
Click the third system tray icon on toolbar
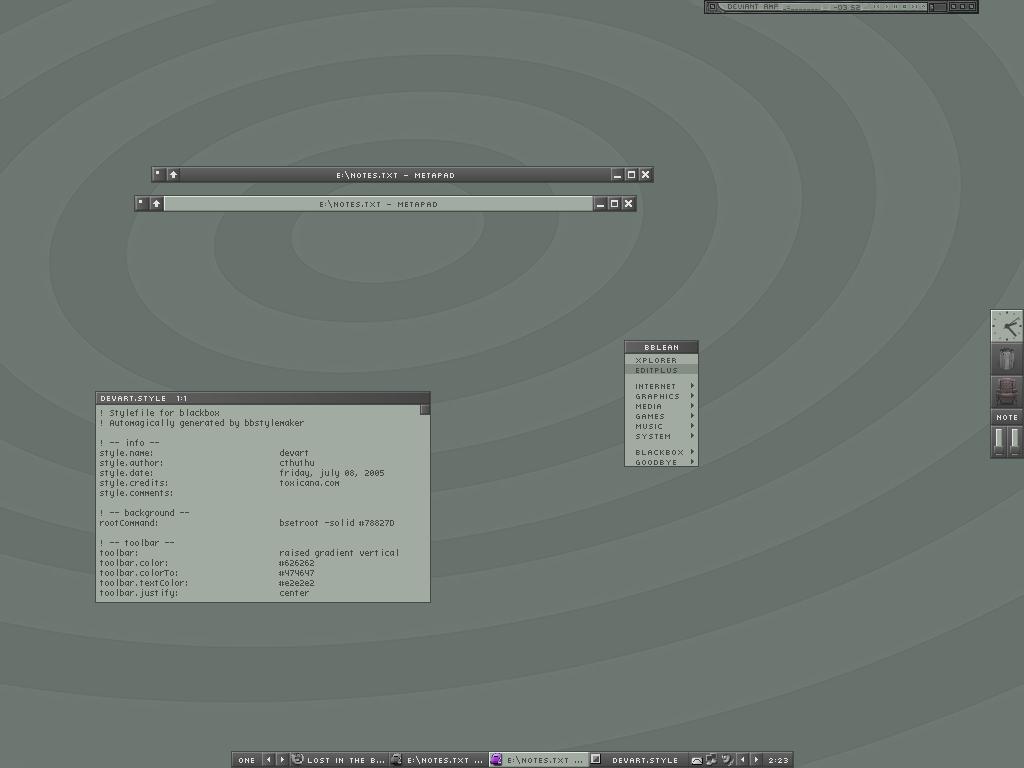(726, 760)
